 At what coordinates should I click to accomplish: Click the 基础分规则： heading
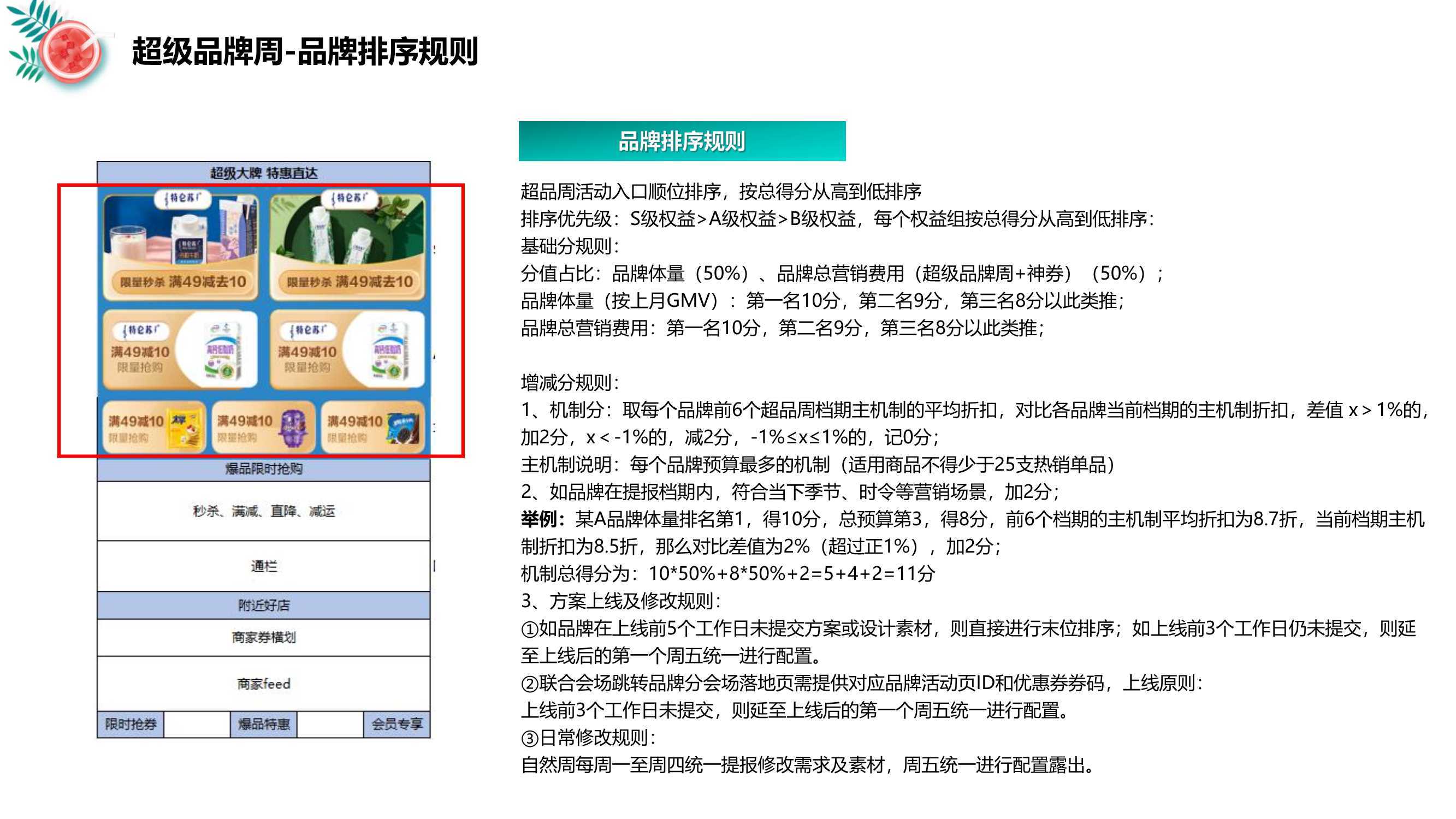(x=570, y=246)
